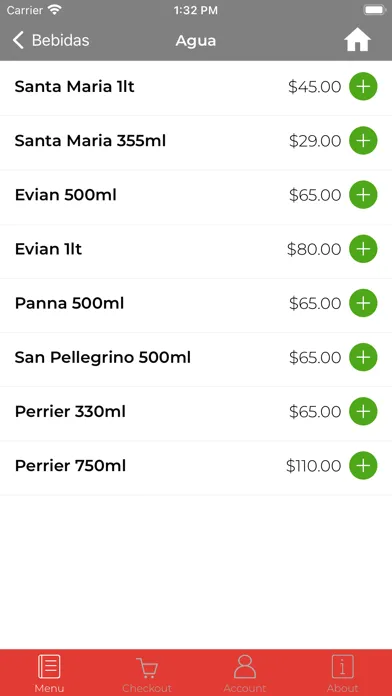This screenshot has height=696, width=392.
Task: Open the Menu tab
Action: (x=49, y=673)
